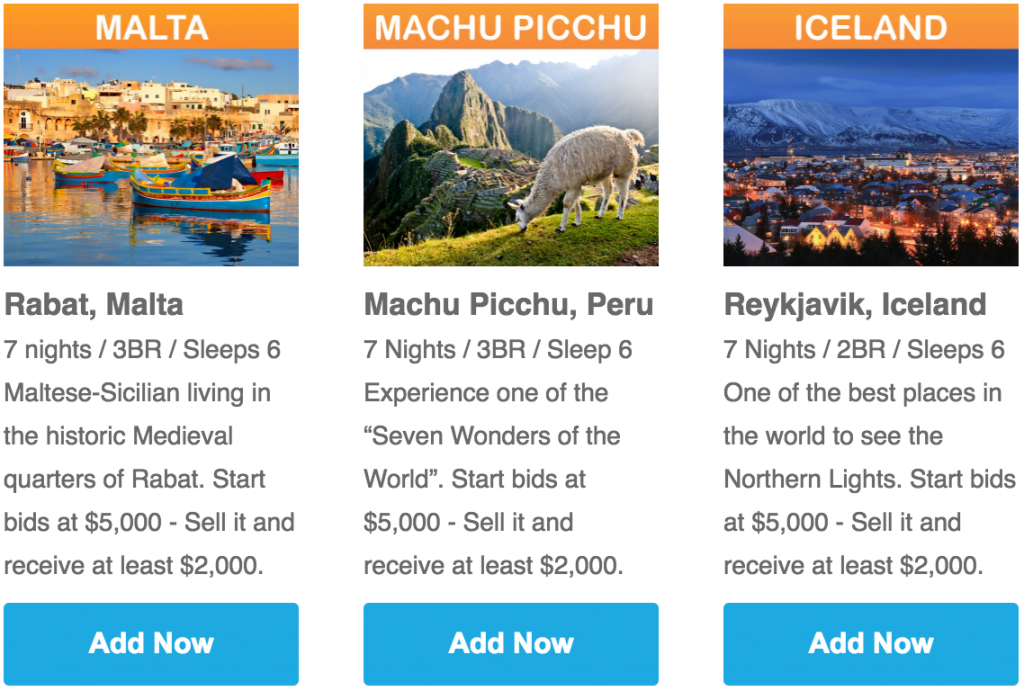Click the Maltese-Sicilian living description text
Screen dimensions: 1024x691
[150, 479]
